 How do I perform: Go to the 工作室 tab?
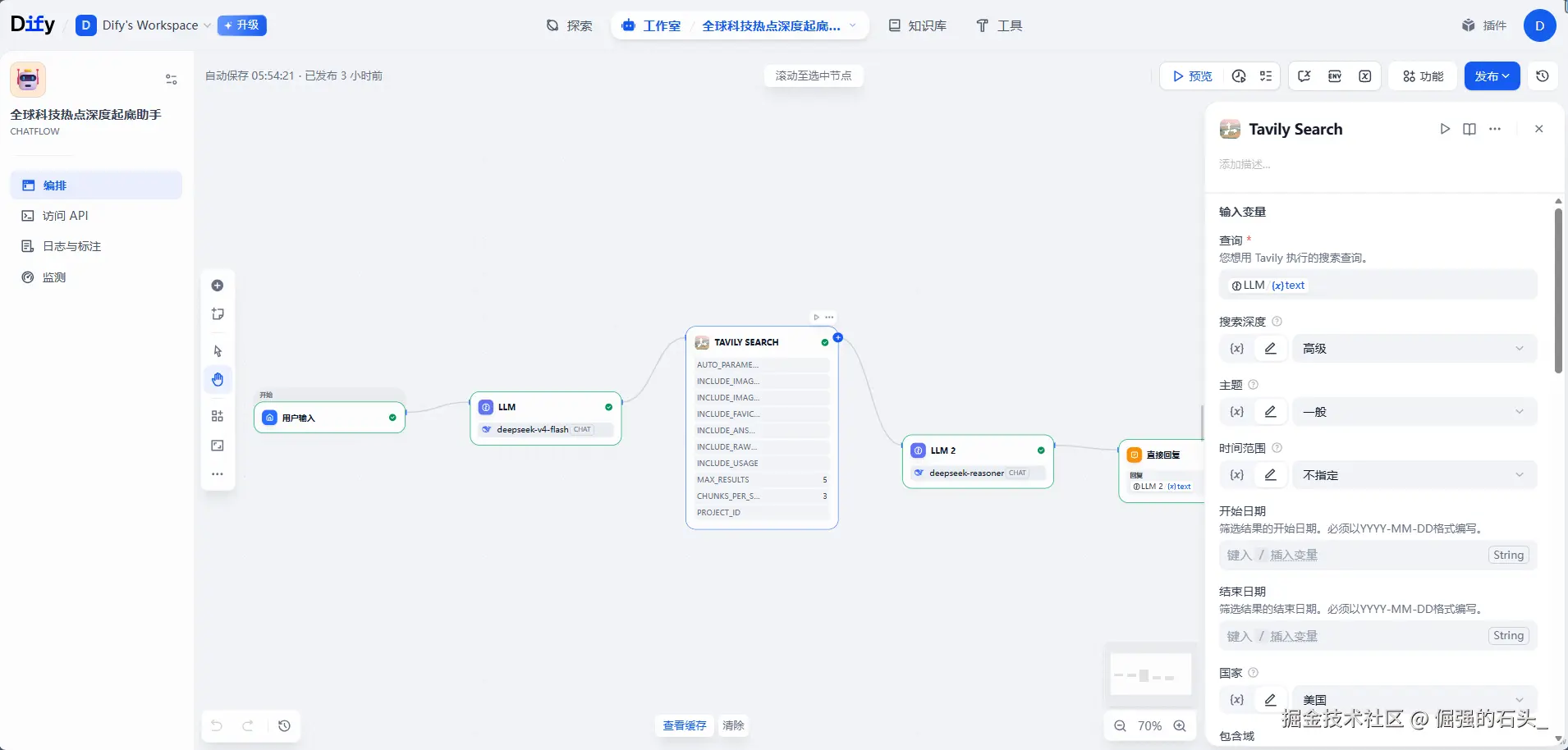coord(652,25)
